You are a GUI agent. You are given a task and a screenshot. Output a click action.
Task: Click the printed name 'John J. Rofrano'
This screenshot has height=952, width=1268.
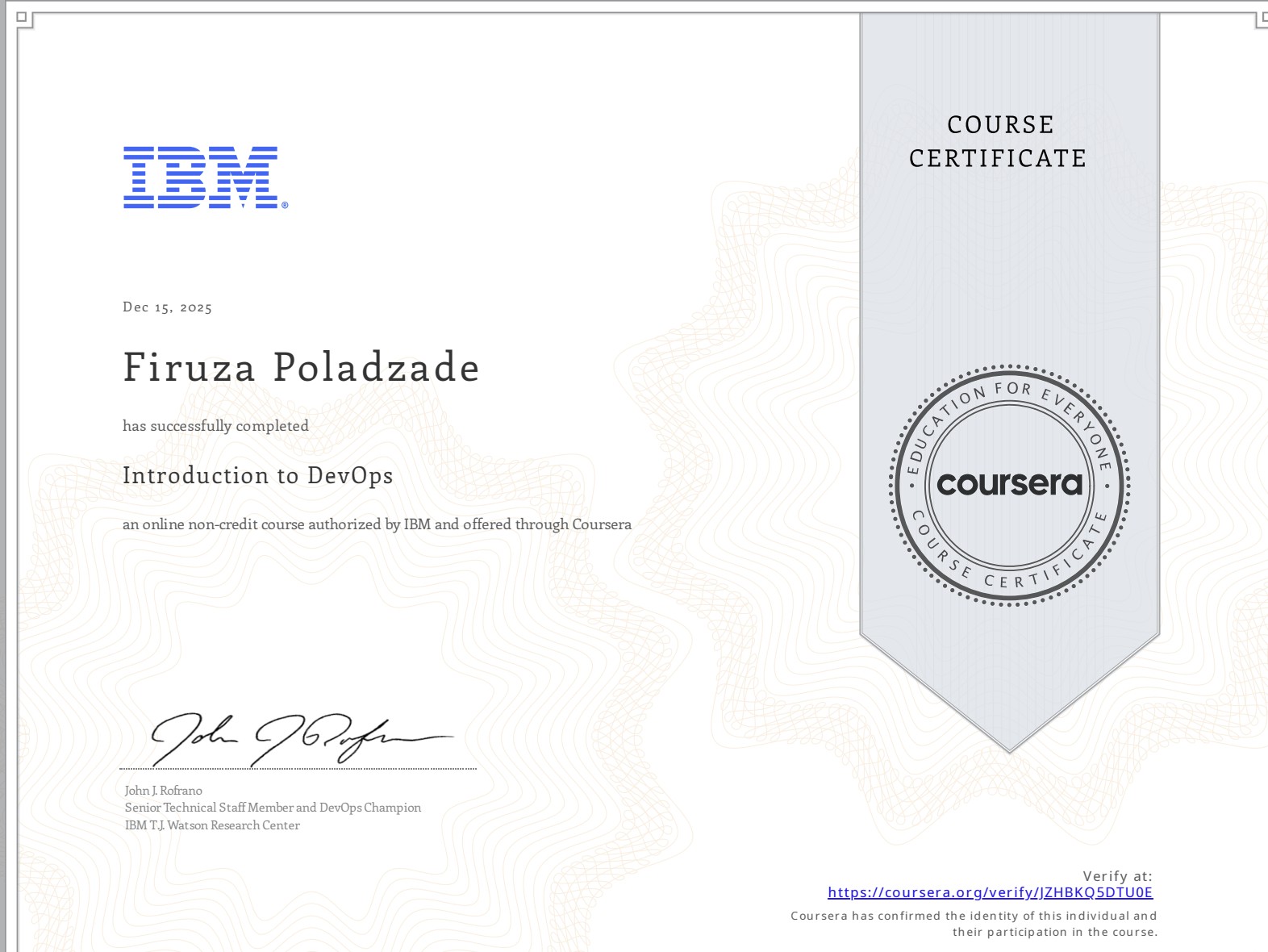[x=163, y=791]
